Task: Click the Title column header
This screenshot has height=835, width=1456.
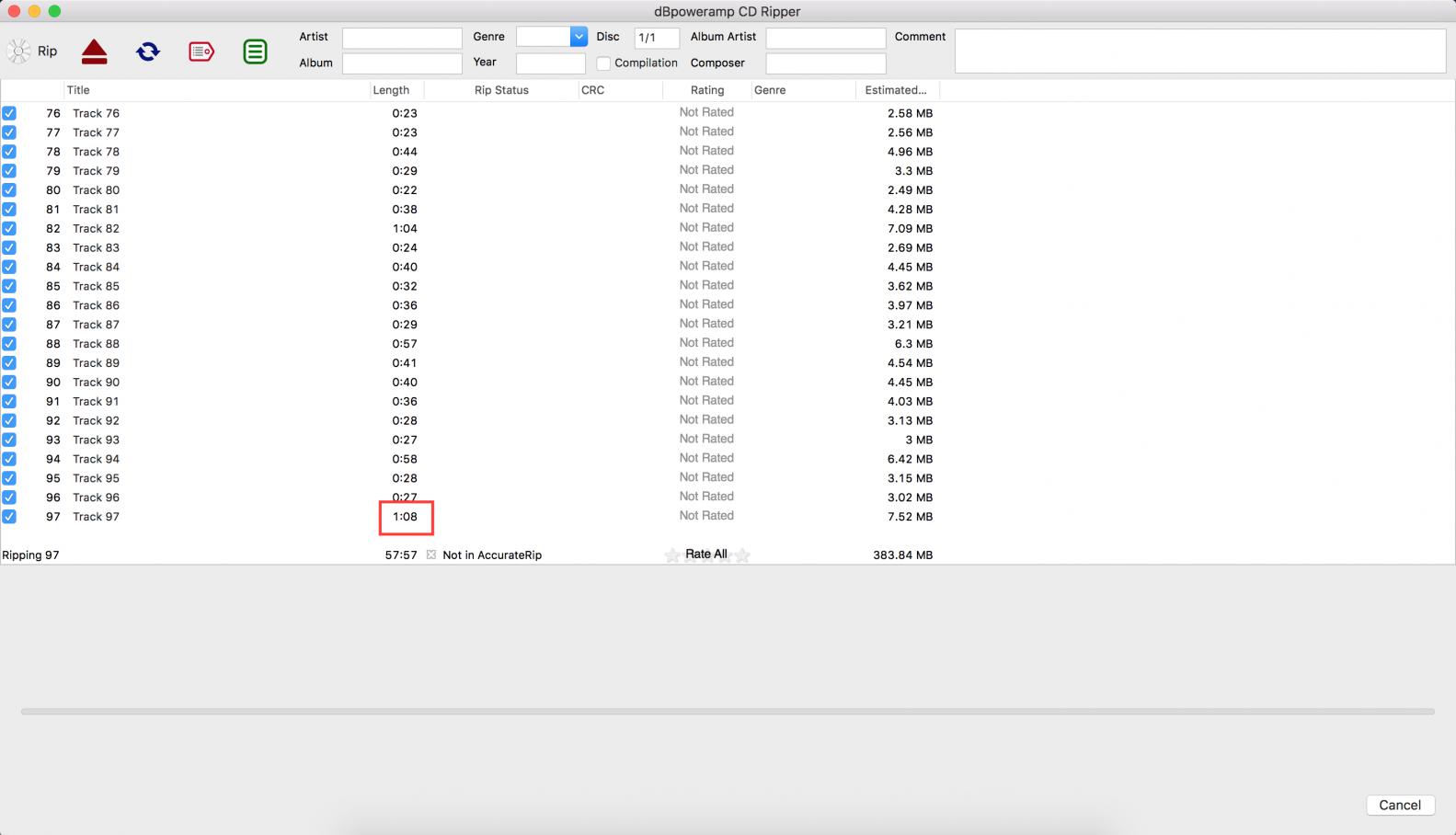Action: (78, 90)
